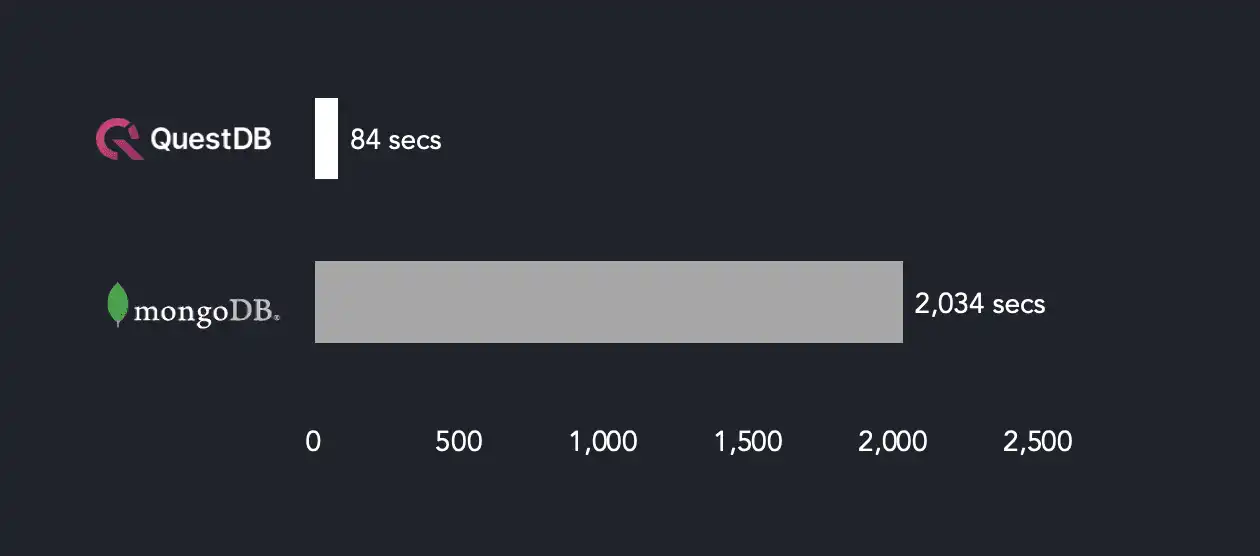
Task: Click the 2,500 axis label
Action: 1038,442
